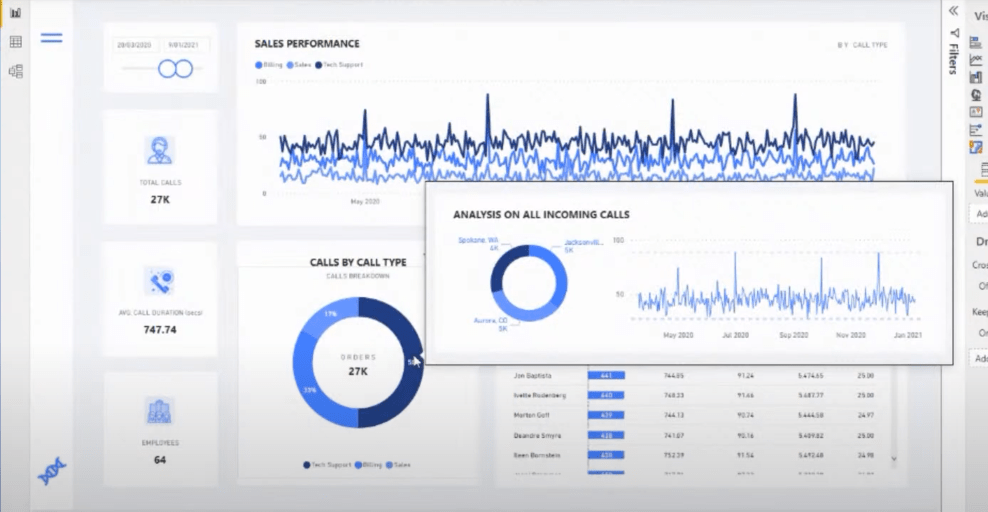Toggle the Tech Support legend in Sales Performance
Image resolution: width=988 pixels, height=512 pixels.
[339, 65]
